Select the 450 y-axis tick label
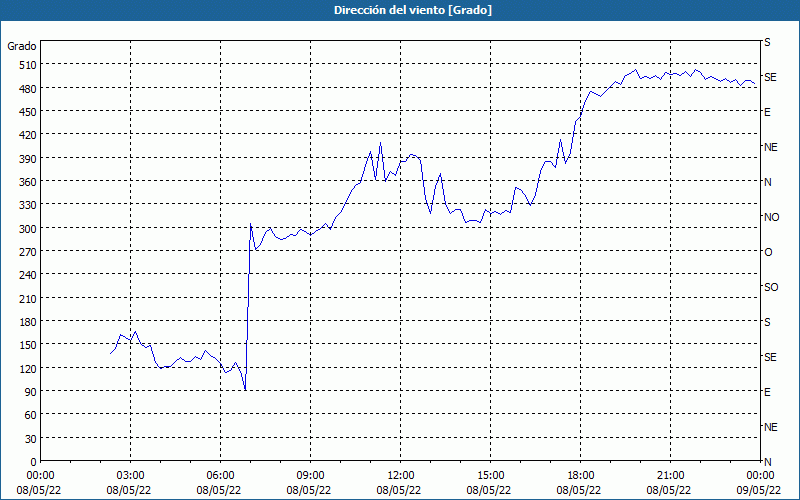The width and height of the screenshot is (800, 500). coord(28,112)
